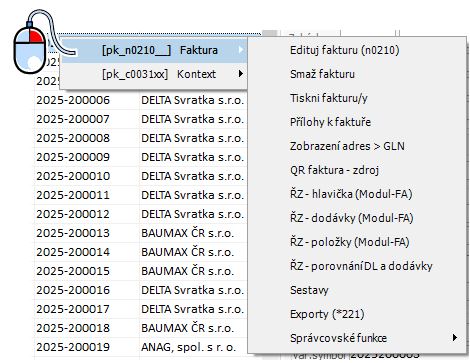This screenshot has width=470, height=363.
Task: Click DELTA Svratka s.r.o. in row 2025-200017
Action: (x=192, y=309)
